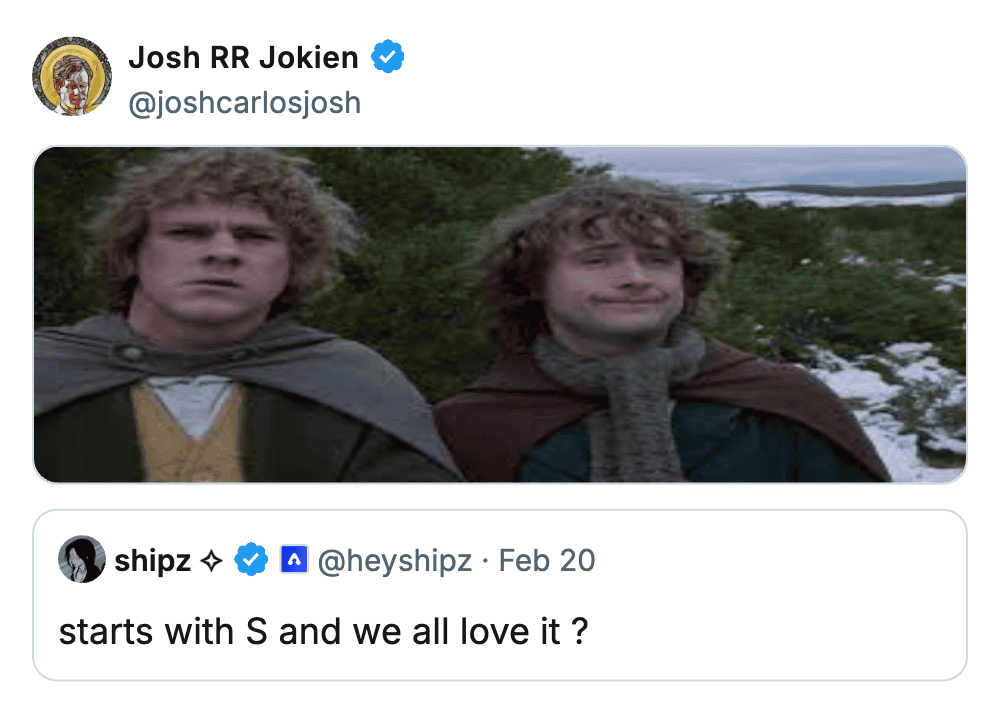Screen dimensions: 1000x714
Task: Open the shipz display name in quoted post
Action: pyautogui.click(x=153, y=561)
